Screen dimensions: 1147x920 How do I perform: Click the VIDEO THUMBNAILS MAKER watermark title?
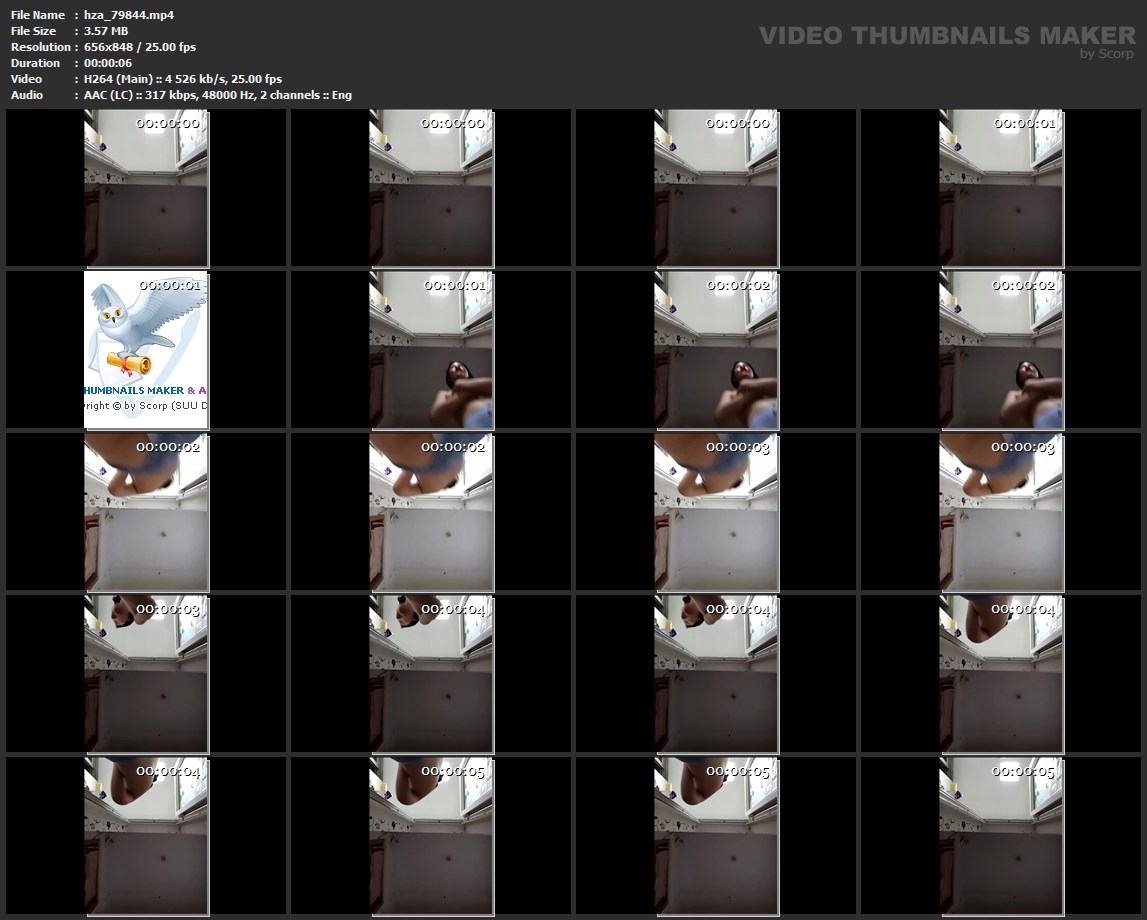point(946,36)
